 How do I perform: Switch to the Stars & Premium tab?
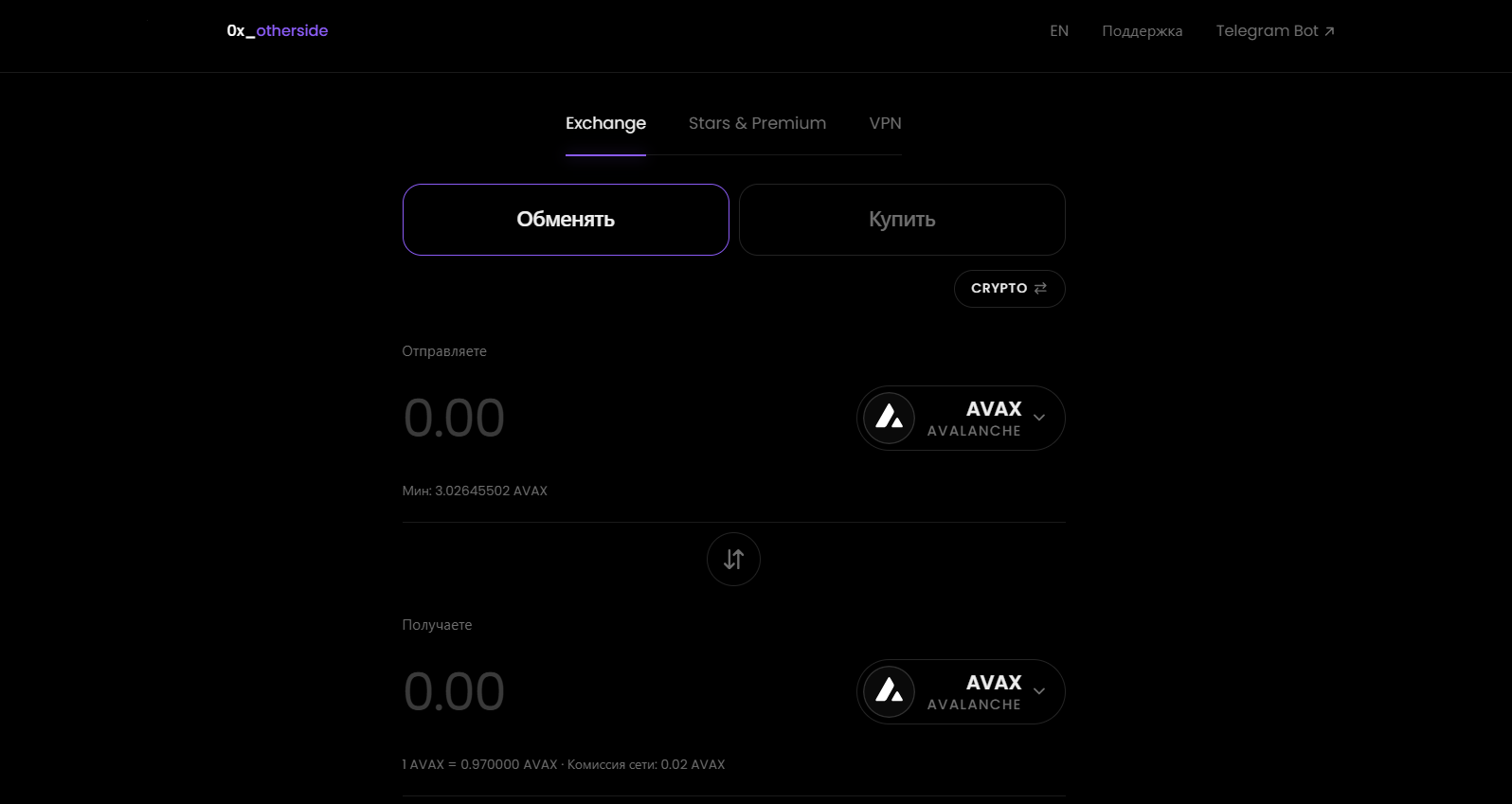[757, 123]
